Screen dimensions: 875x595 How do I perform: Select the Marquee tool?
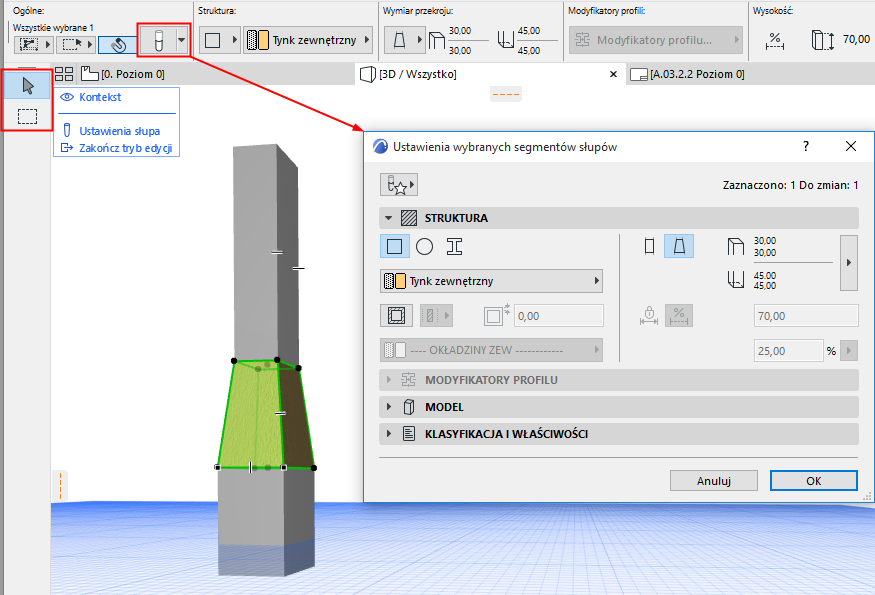click(x=27, y=116)
